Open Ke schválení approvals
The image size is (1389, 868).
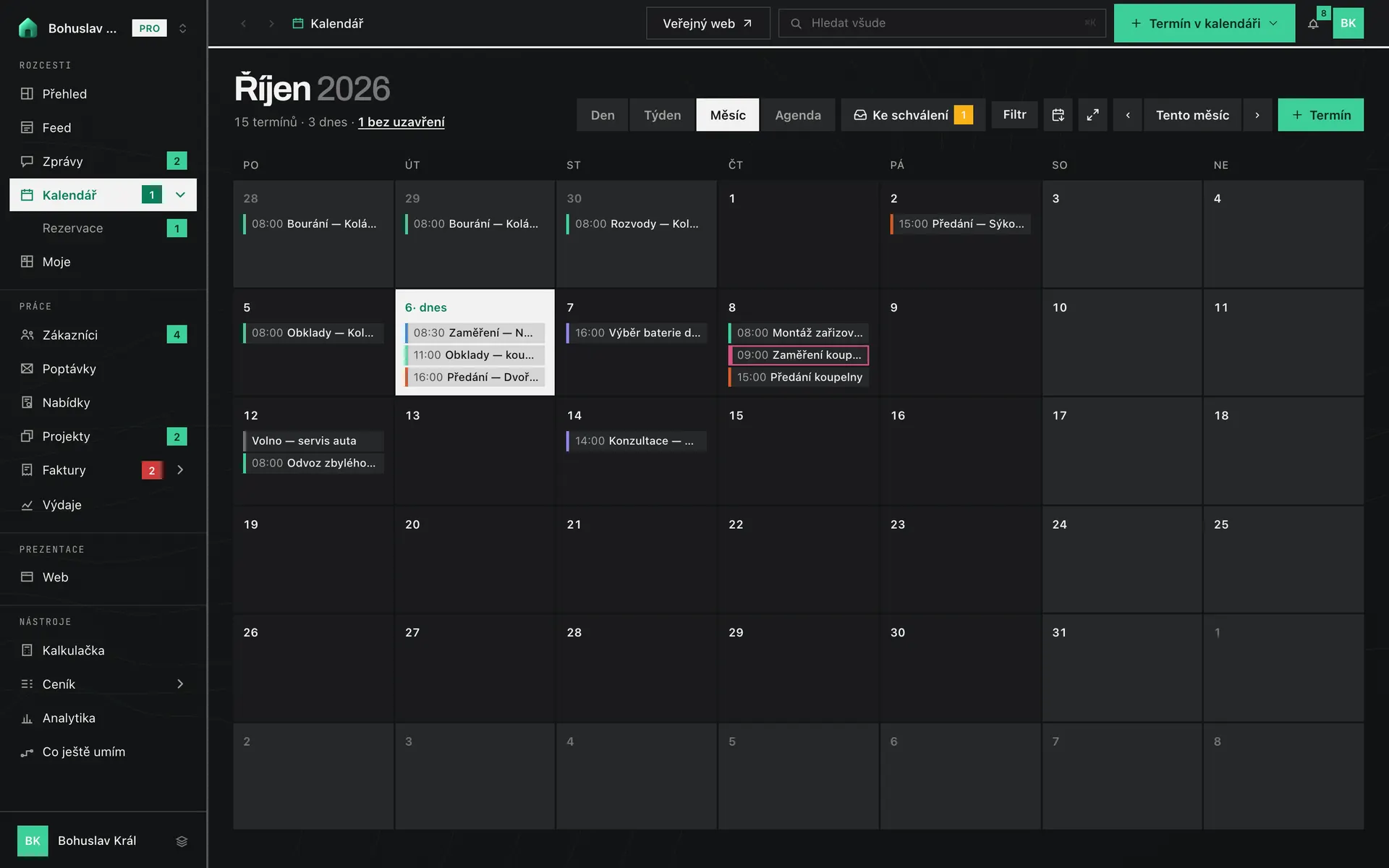[x=913, y=115]
